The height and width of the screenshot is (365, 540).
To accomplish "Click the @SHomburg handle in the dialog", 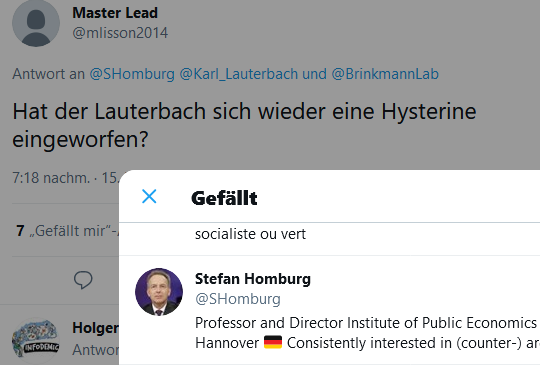I will tap(238, 299).
